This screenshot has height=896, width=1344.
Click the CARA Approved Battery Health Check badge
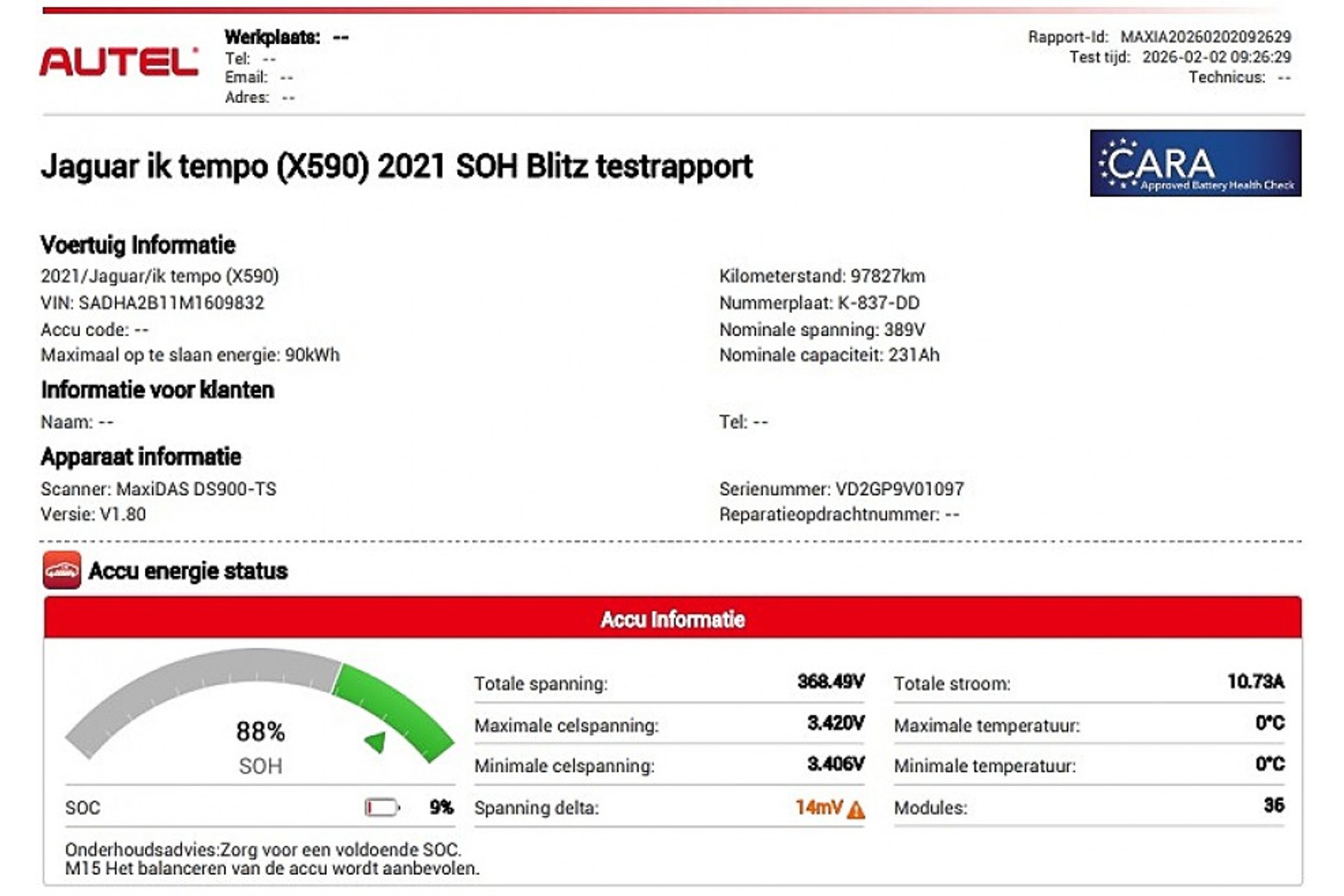click(1195, 163)
